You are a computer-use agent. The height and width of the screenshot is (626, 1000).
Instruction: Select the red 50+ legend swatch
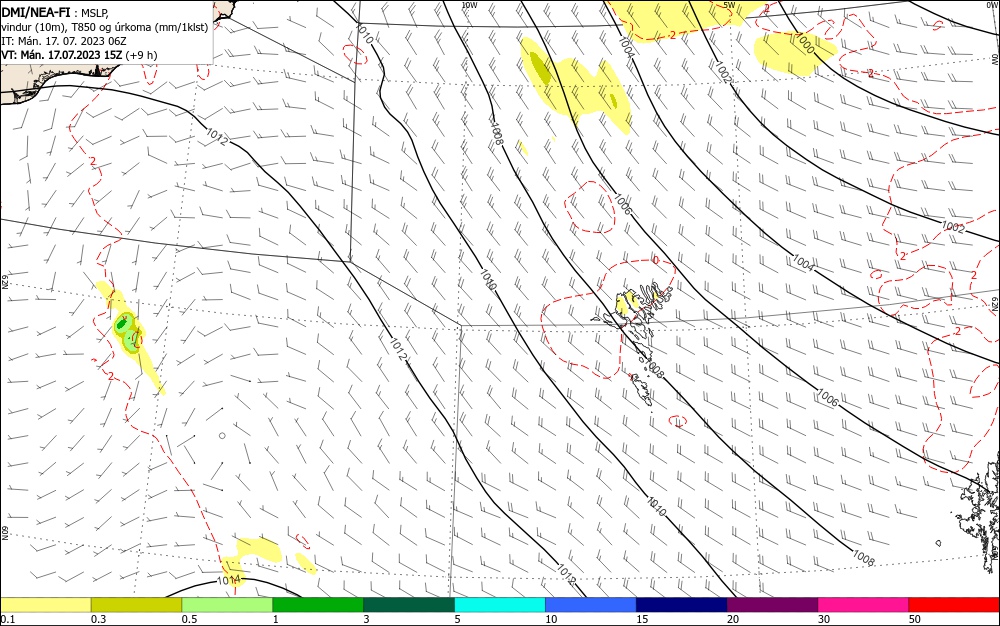tap(954, 605)
